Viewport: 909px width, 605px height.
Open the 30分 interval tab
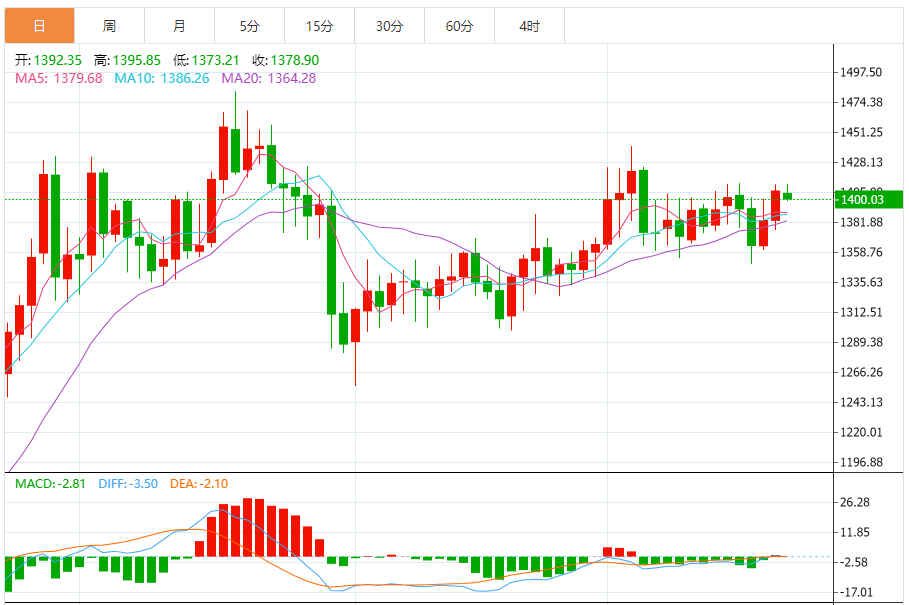pyautogui.click(x=390, y=26)
